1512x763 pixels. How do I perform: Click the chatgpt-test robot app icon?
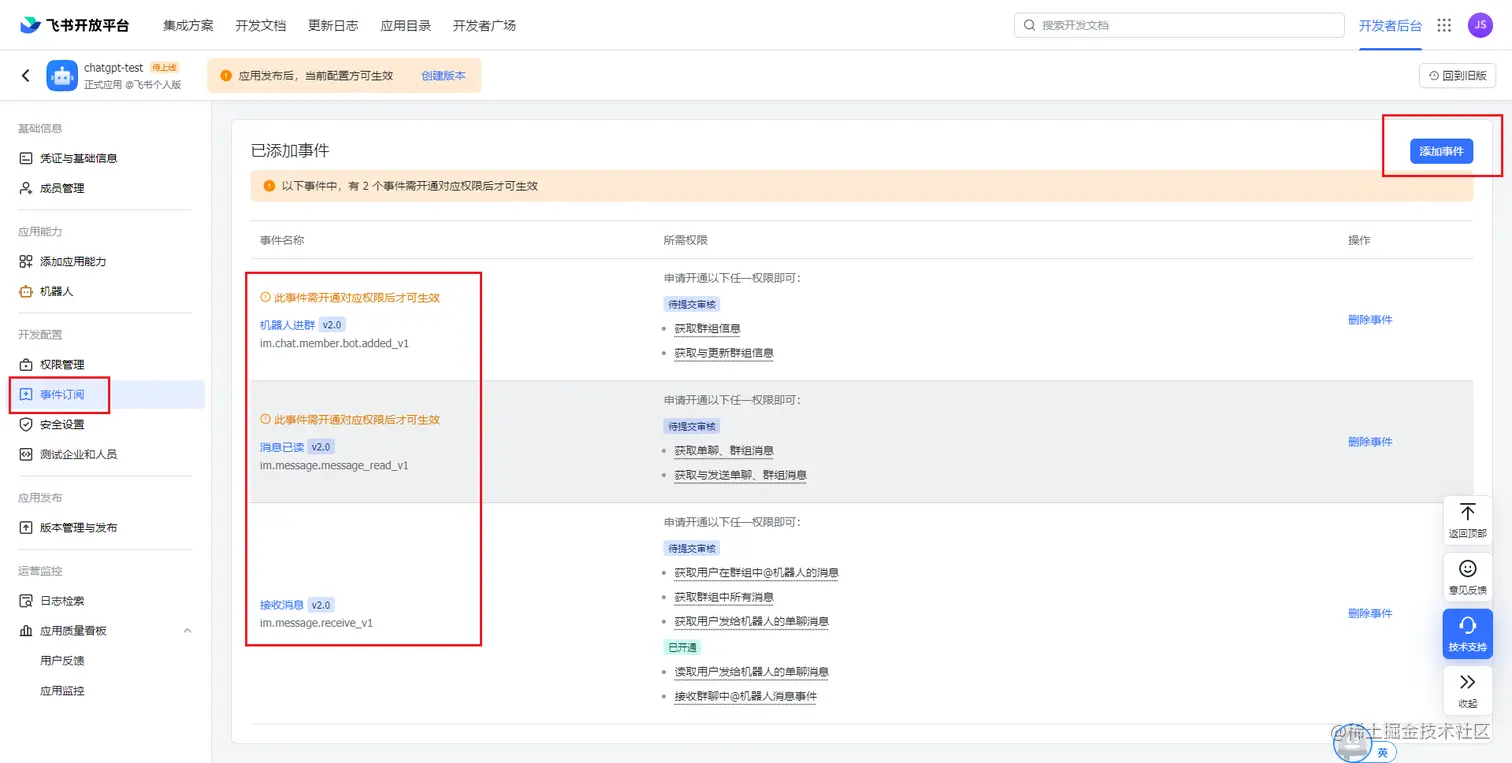click(62, 76)
